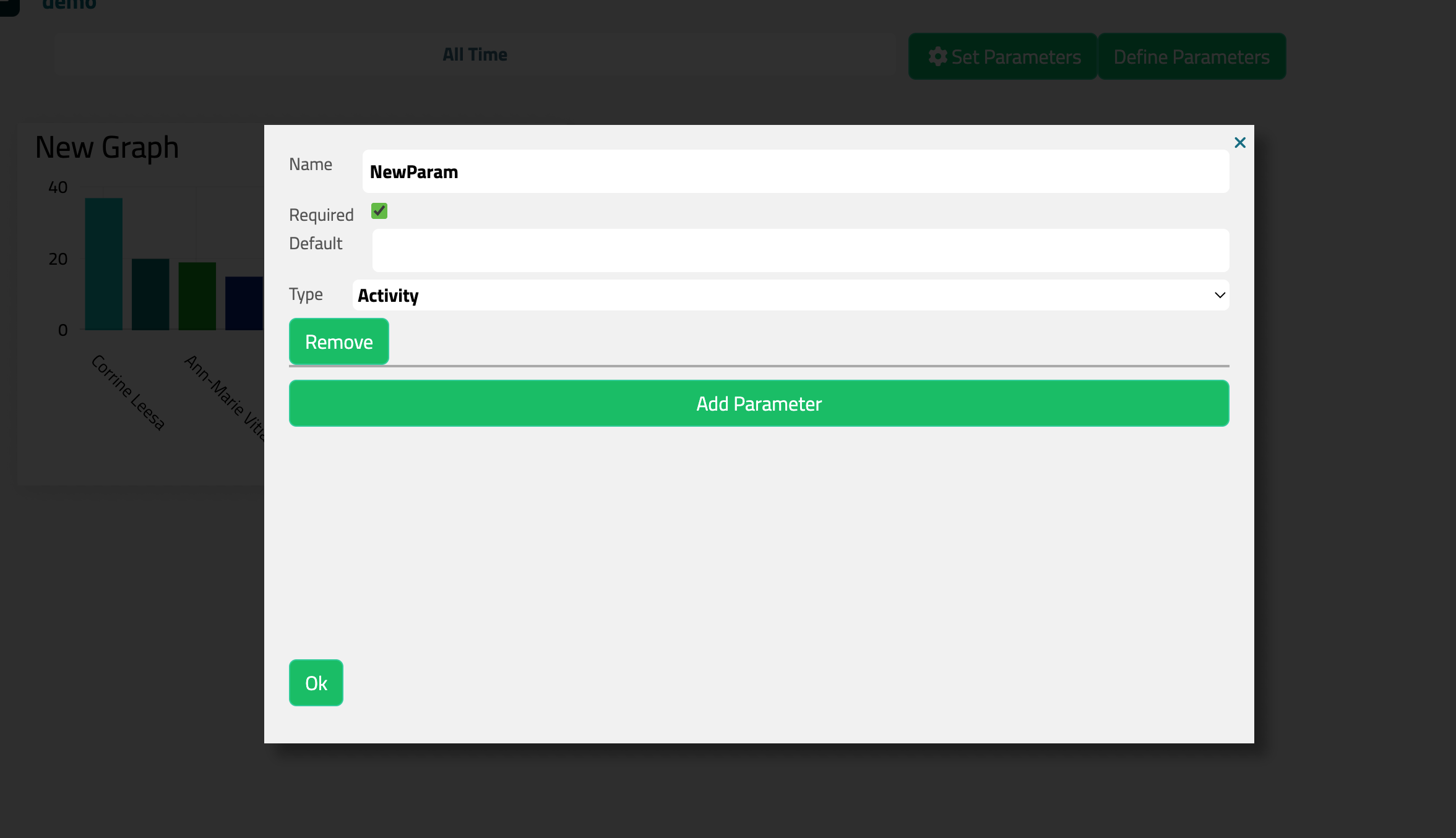Click the Type dropdown chevron arrow
1456x838 pixels.
coord(1219,295)
